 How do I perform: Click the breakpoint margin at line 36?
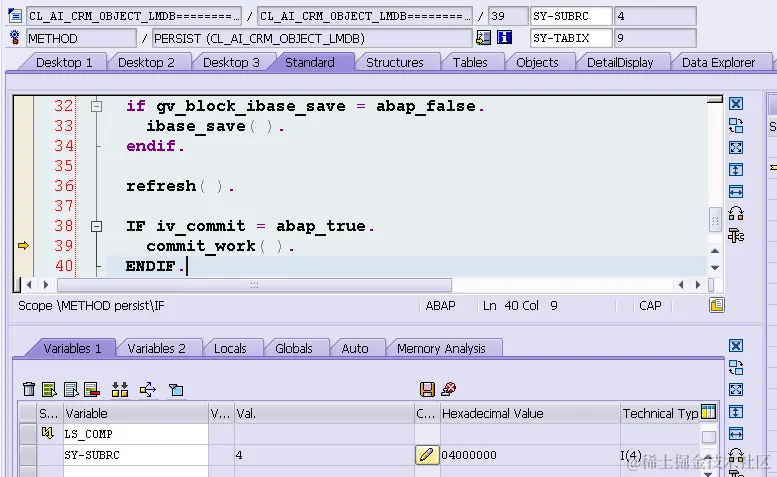(23, 186)
